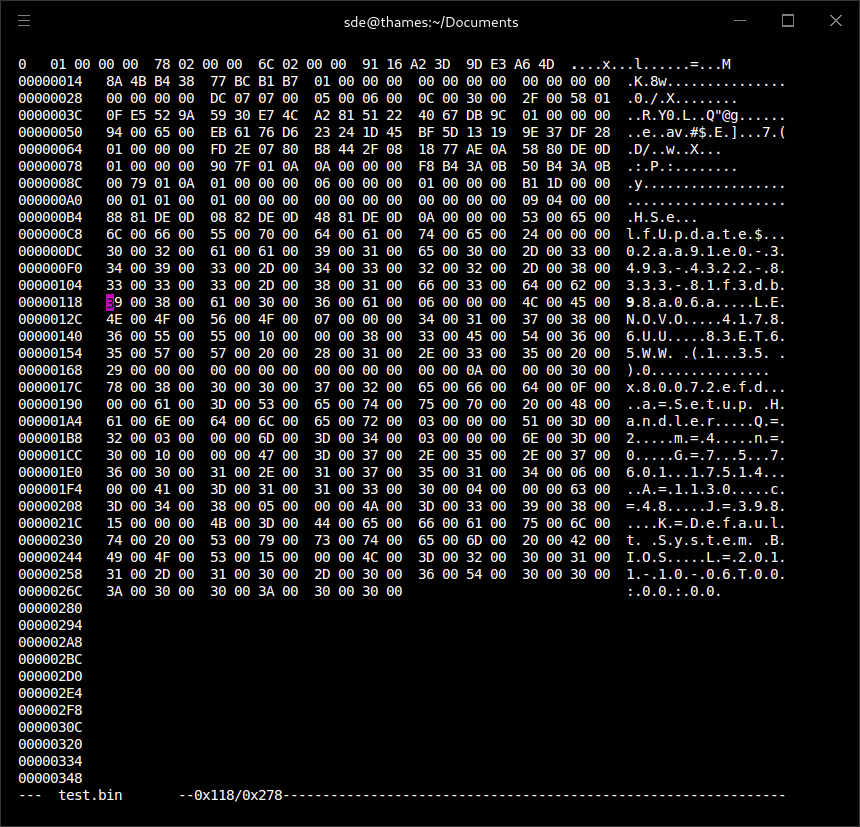Maximize the terminal window

coord(788,21)
